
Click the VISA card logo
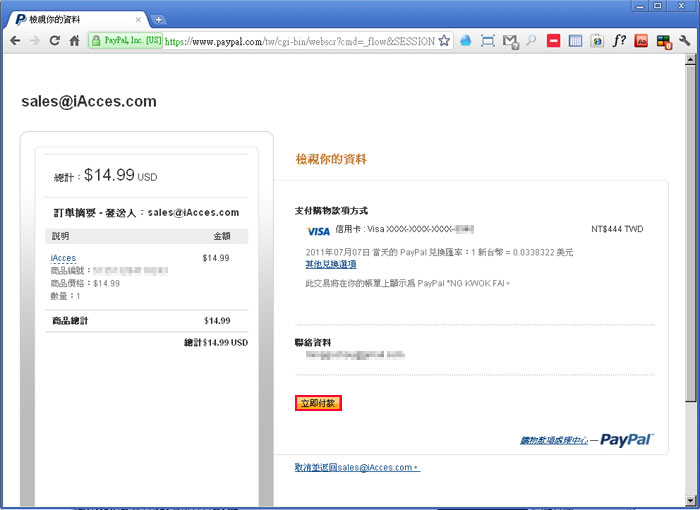click(318, 231)
